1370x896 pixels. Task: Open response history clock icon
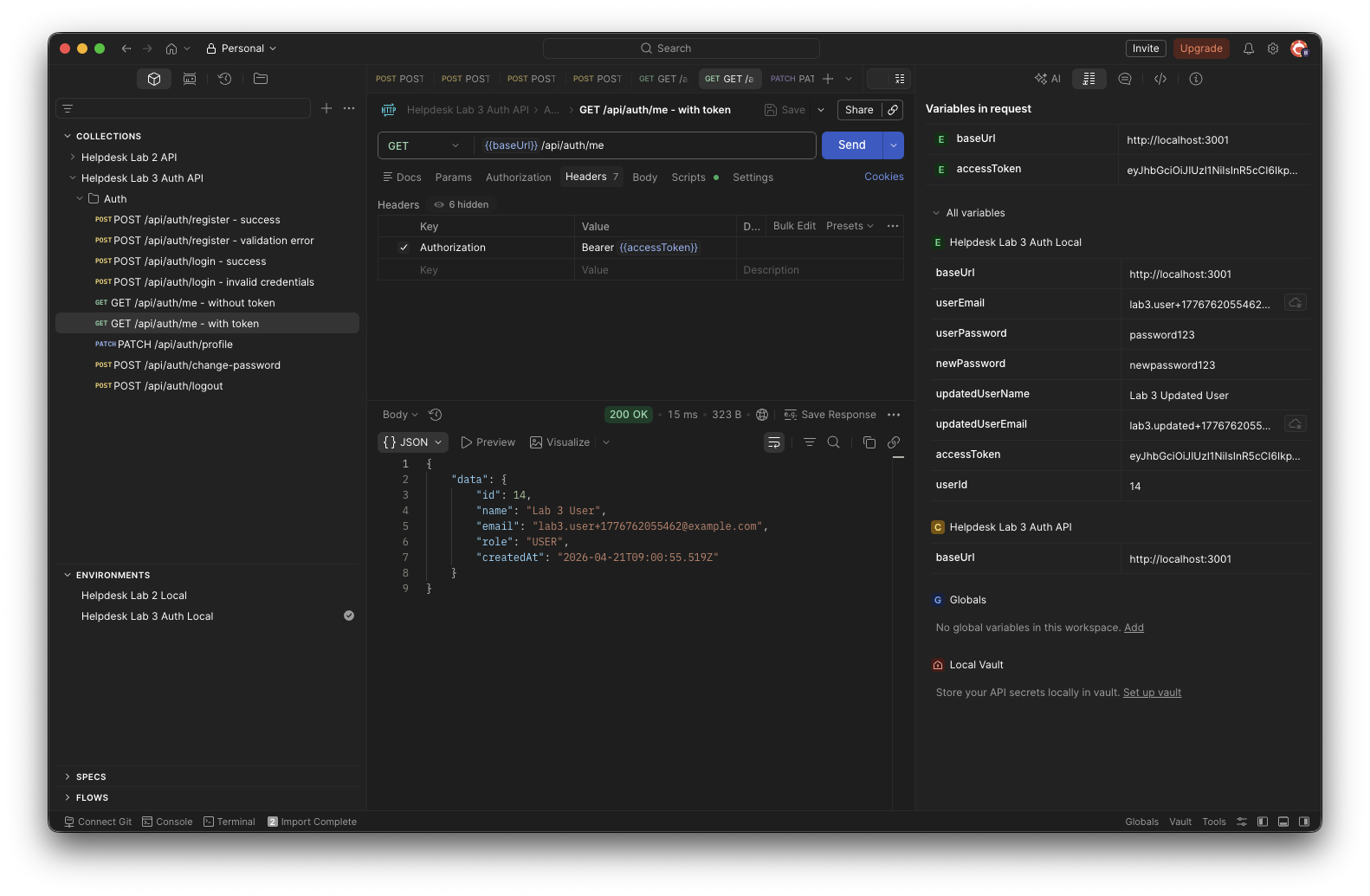pos(436,415)
